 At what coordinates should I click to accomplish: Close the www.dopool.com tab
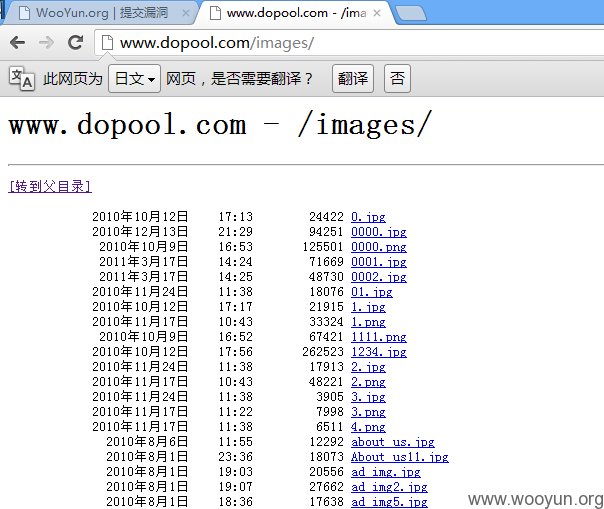click(377, 13)
